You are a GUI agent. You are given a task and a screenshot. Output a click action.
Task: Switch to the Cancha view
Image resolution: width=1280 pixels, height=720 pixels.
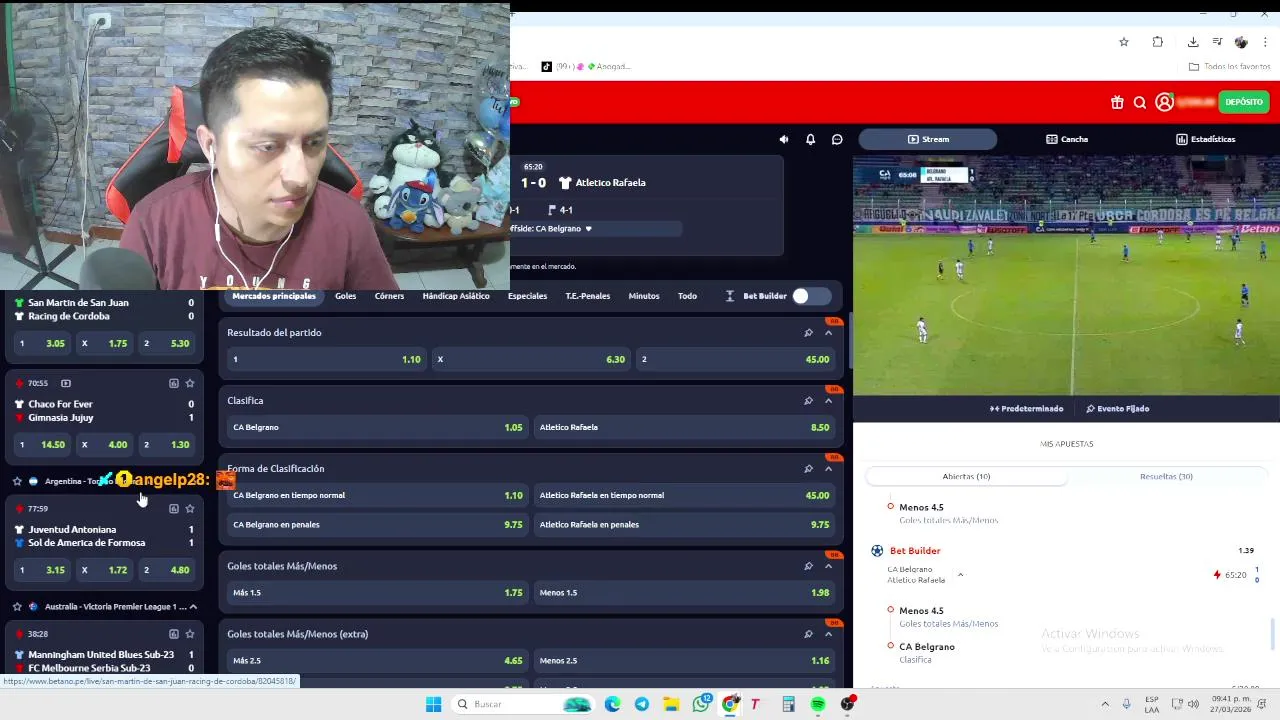tap(1067, 139)
